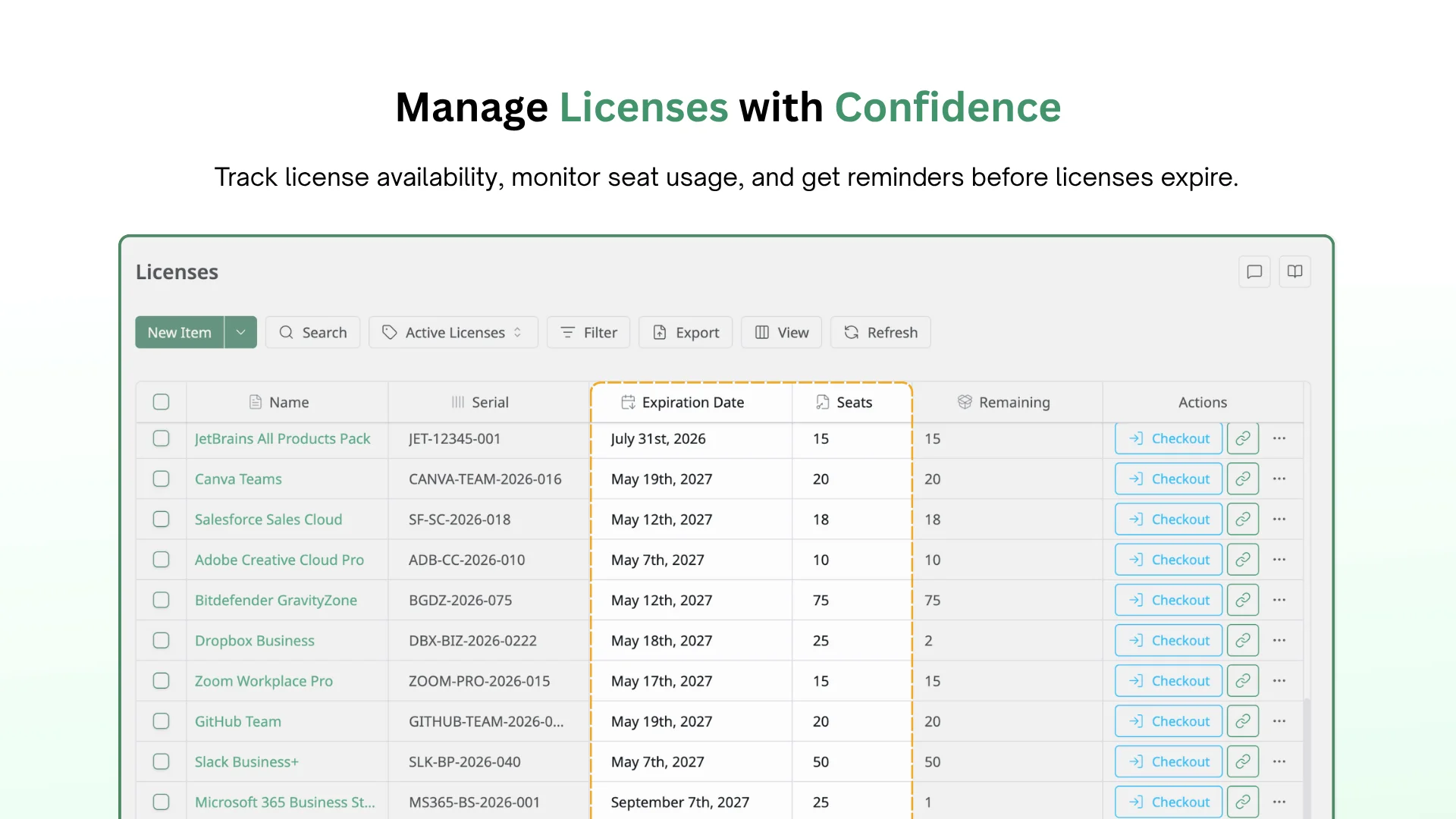
Task: Tick the GitHub Team row checkbox
Action: [x=161, y=721]
